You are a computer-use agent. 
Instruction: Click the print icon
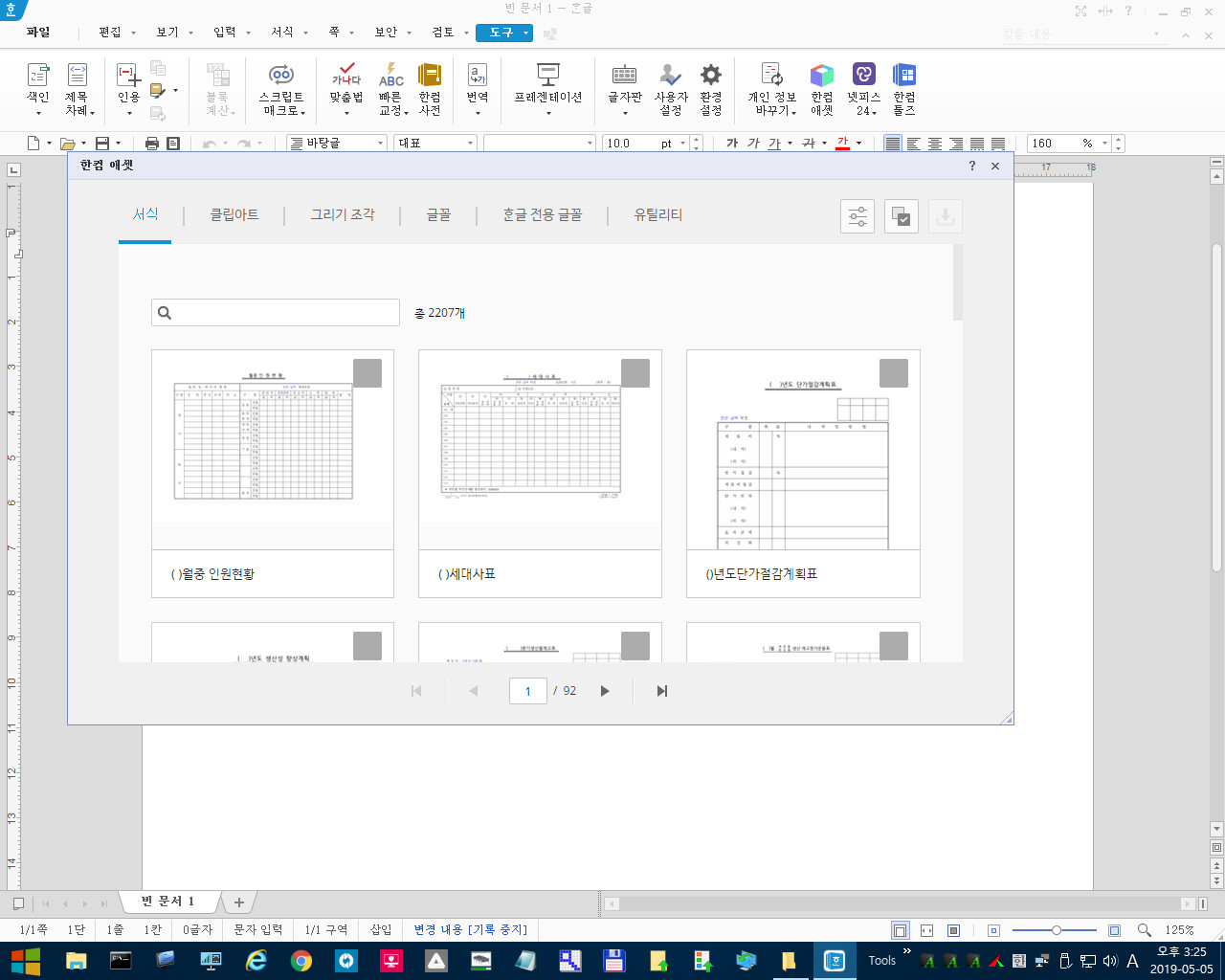tap(151, 144)
